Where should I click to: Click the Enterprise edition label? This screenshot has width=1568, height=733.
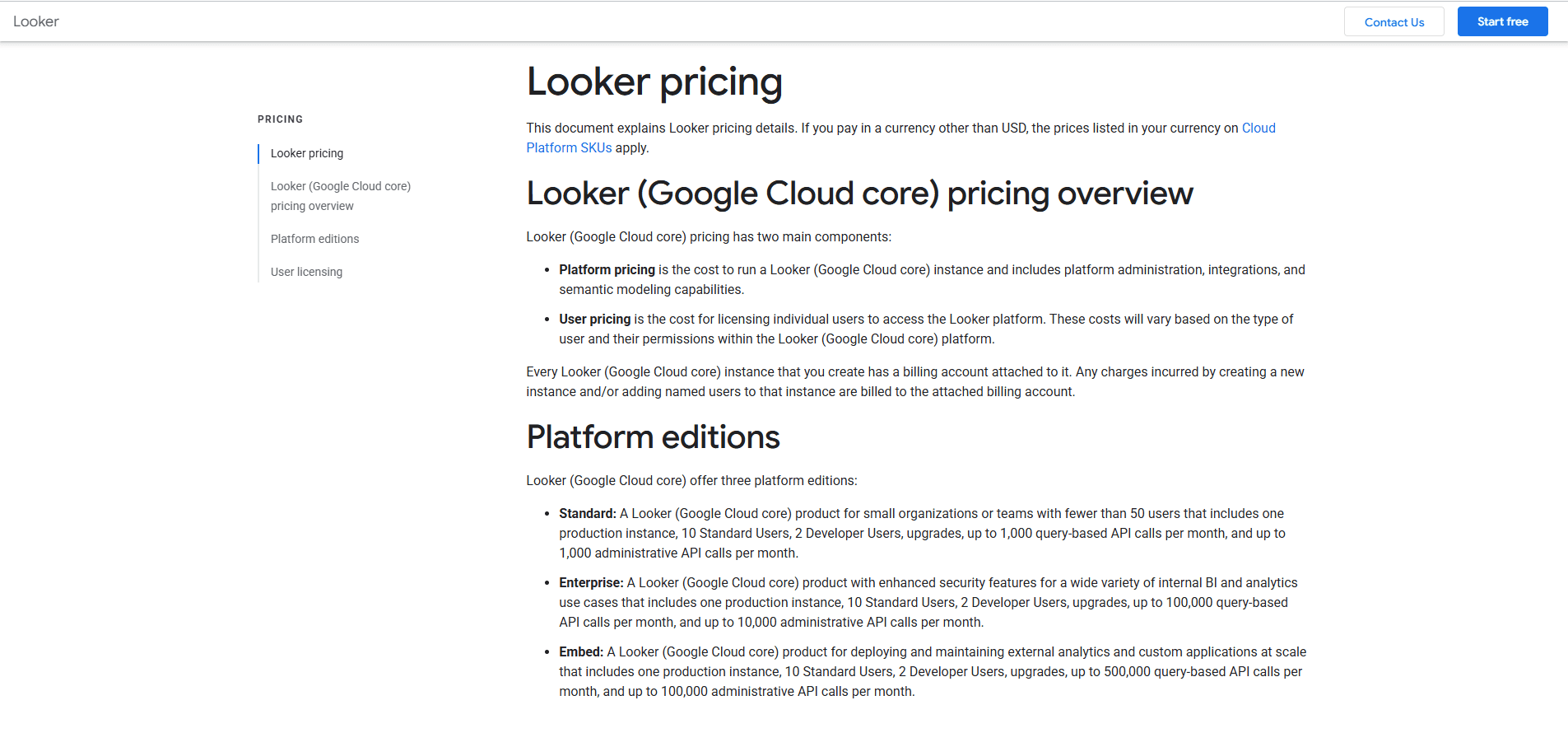point(590,582)
